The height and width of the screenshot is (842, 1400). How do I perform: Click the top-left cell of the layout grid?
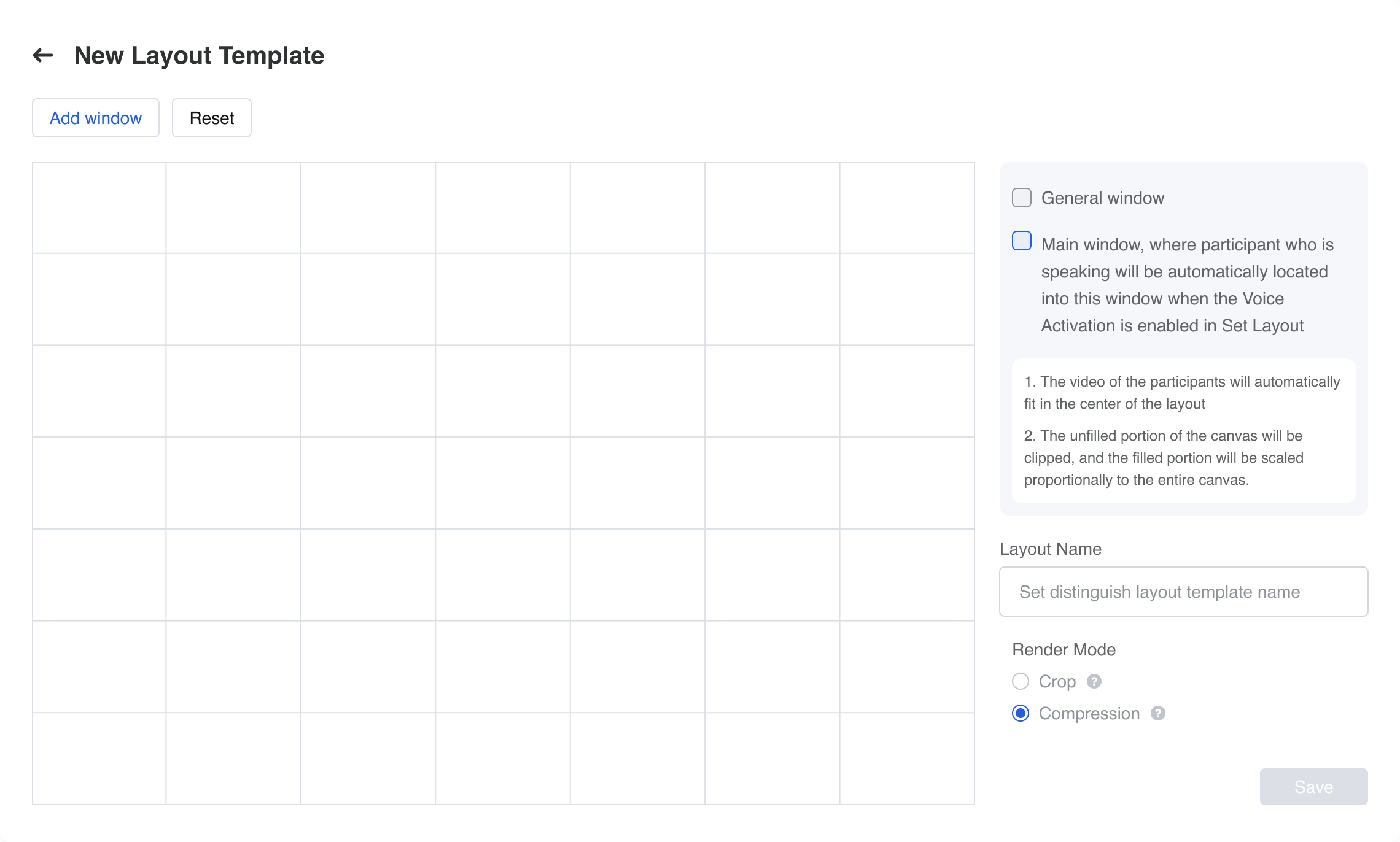coord(99,208)
